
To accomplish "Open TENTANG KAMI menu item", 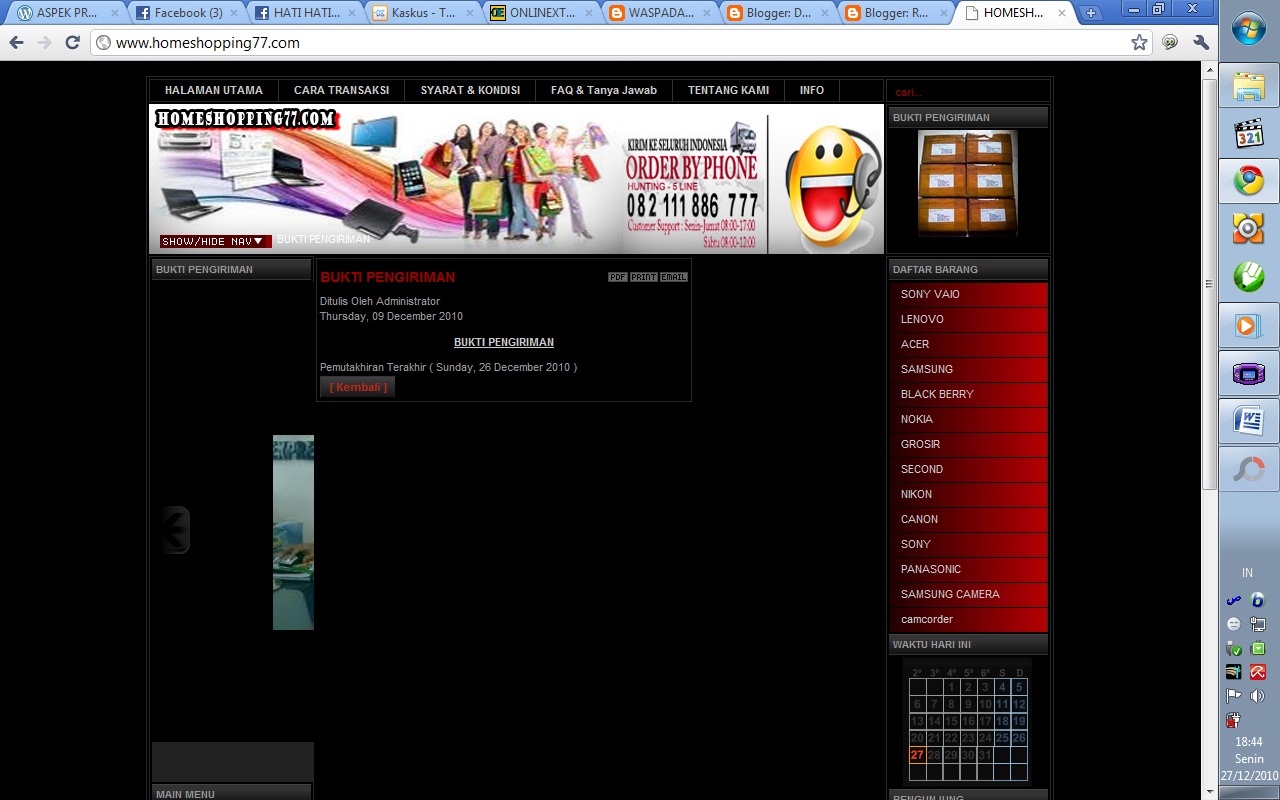I will (728, 90).
